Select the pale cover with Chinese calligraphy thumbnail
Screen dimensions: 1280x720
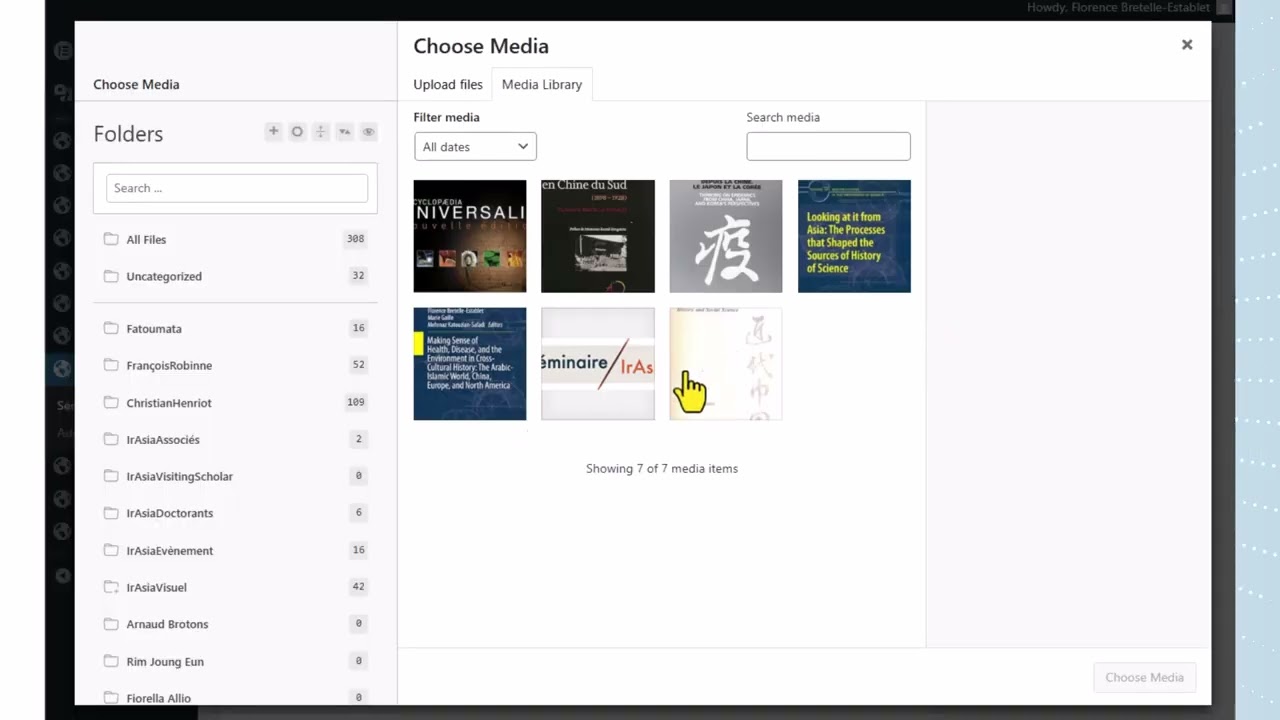(726, 364)
